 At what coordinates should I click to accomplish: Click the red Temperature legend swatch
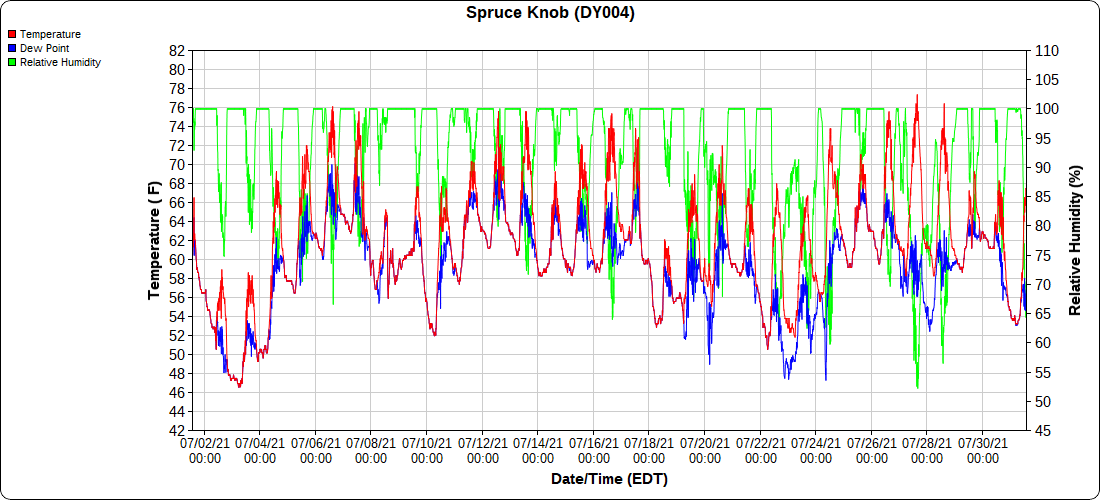(x=12, y=34)
